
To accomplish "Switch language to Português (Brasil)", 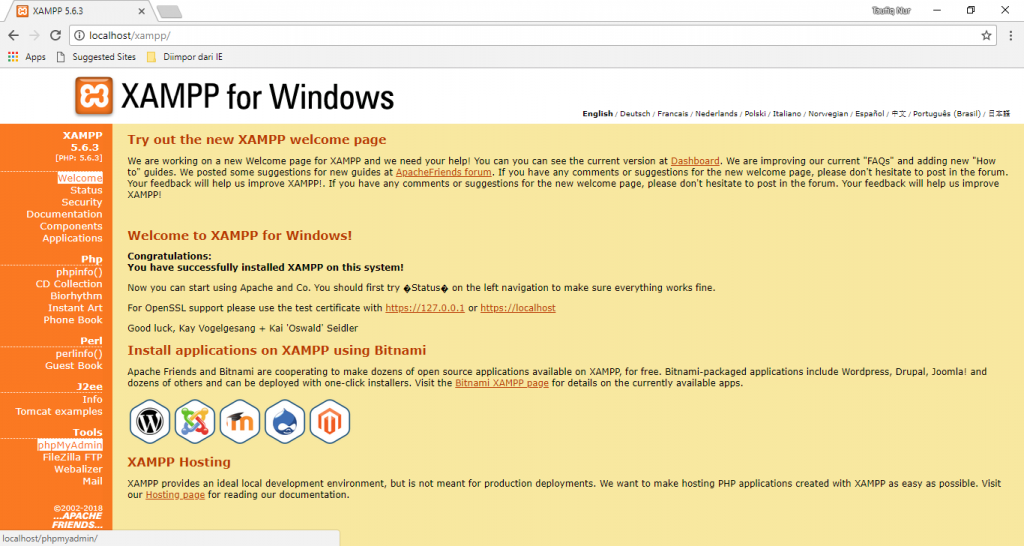I will (947, 114).
